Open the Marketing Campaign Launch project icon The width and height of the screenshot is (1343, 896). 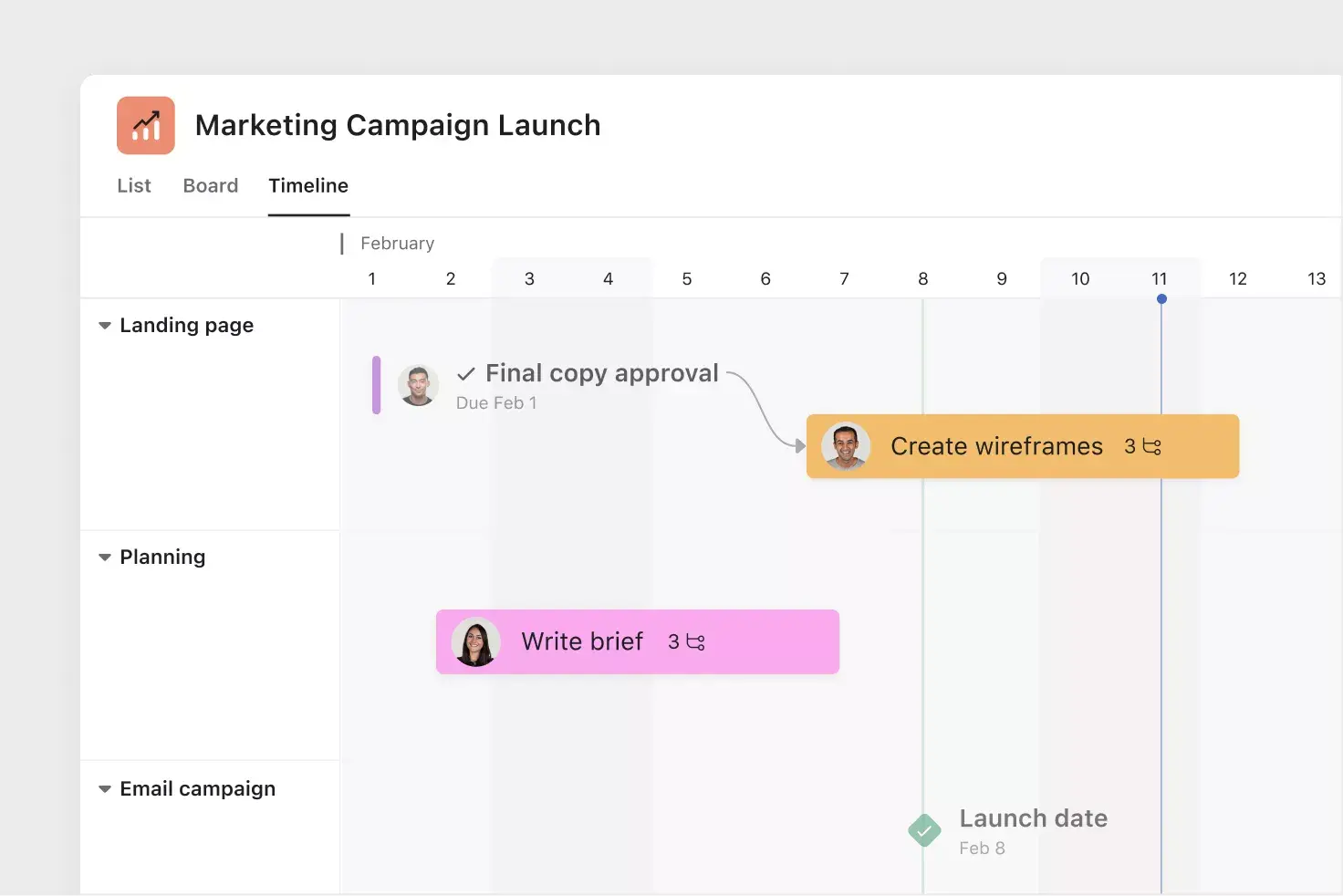tap(145, 125)
